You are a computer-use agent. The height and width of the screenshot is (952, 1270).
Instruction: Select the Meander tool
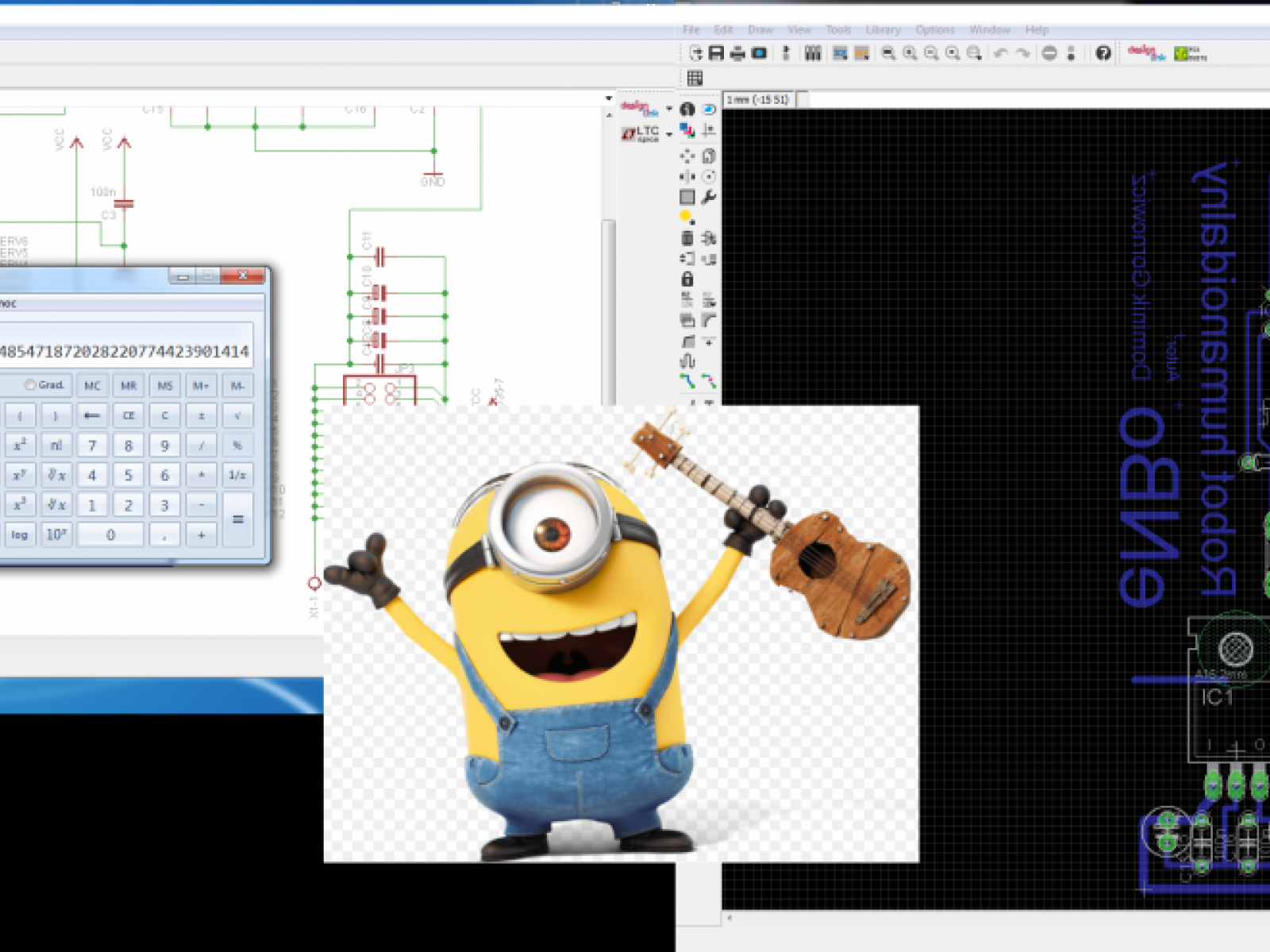pos(687,362)
